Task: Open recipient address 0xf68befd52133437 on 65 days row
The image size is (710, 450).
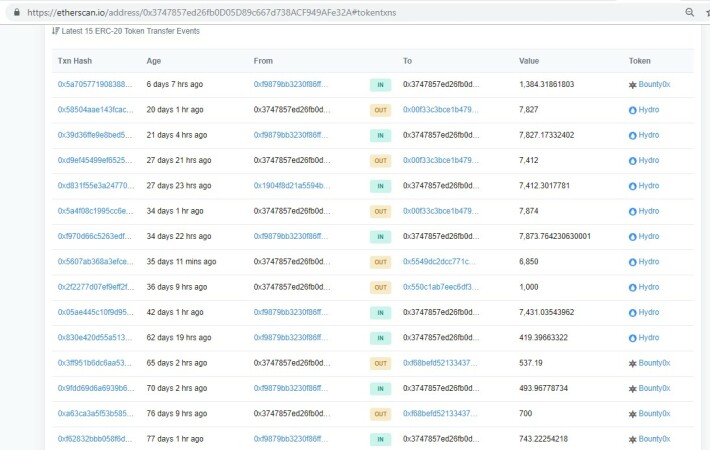Action: coord(440,363)
